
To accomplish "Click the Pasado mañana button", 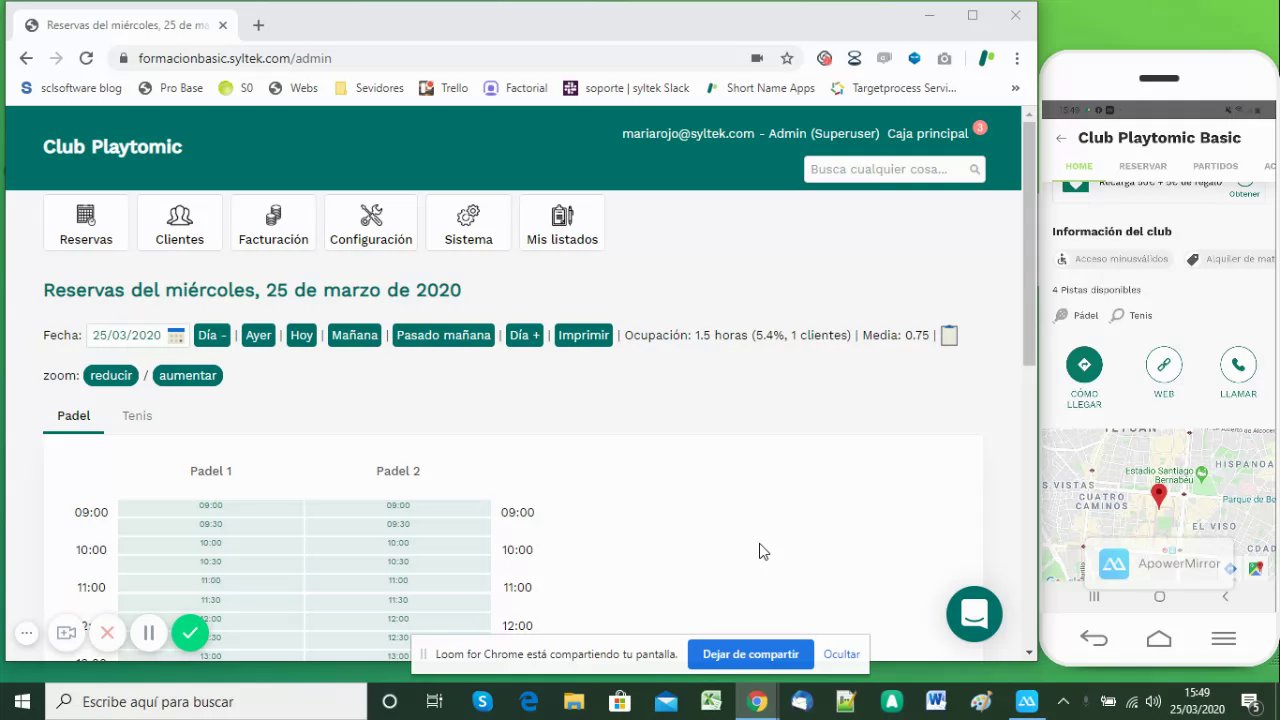I will (443, 336).
